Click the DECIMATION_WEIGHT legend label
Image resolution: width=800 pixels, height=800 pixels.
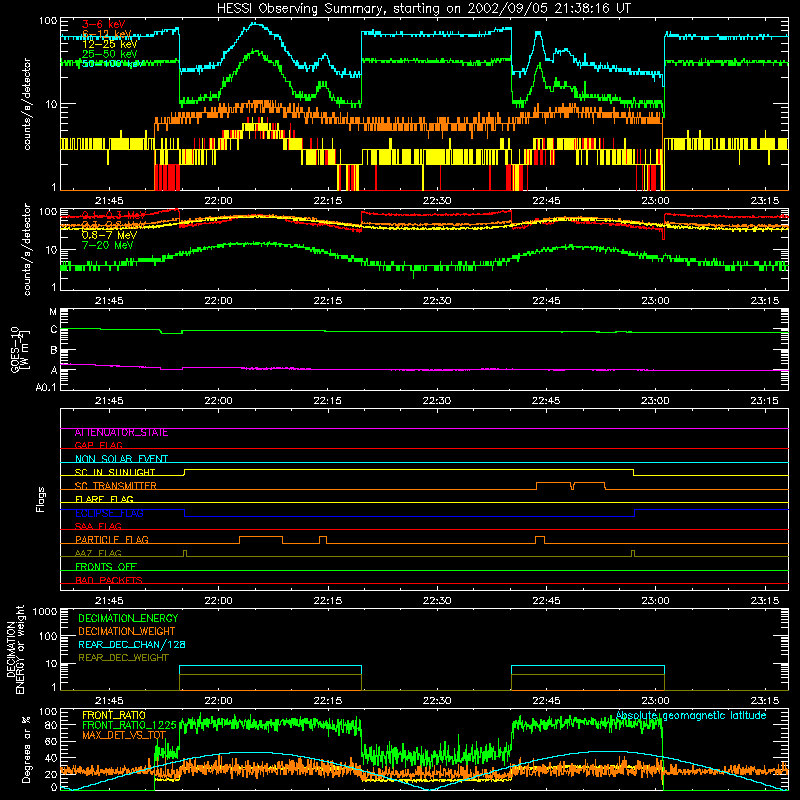(x=127, y=631)
